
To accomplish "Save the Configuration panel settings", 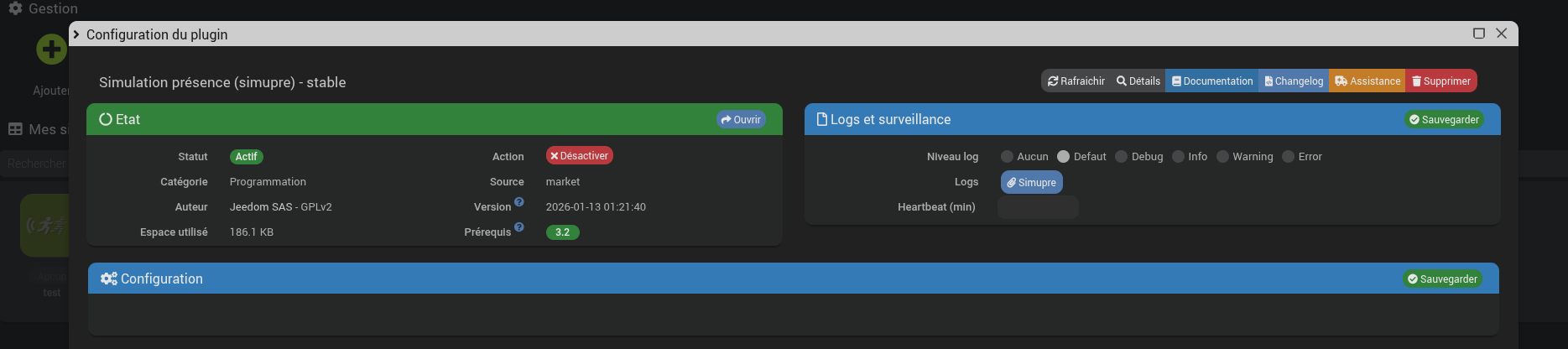I will pos(1442,279).
